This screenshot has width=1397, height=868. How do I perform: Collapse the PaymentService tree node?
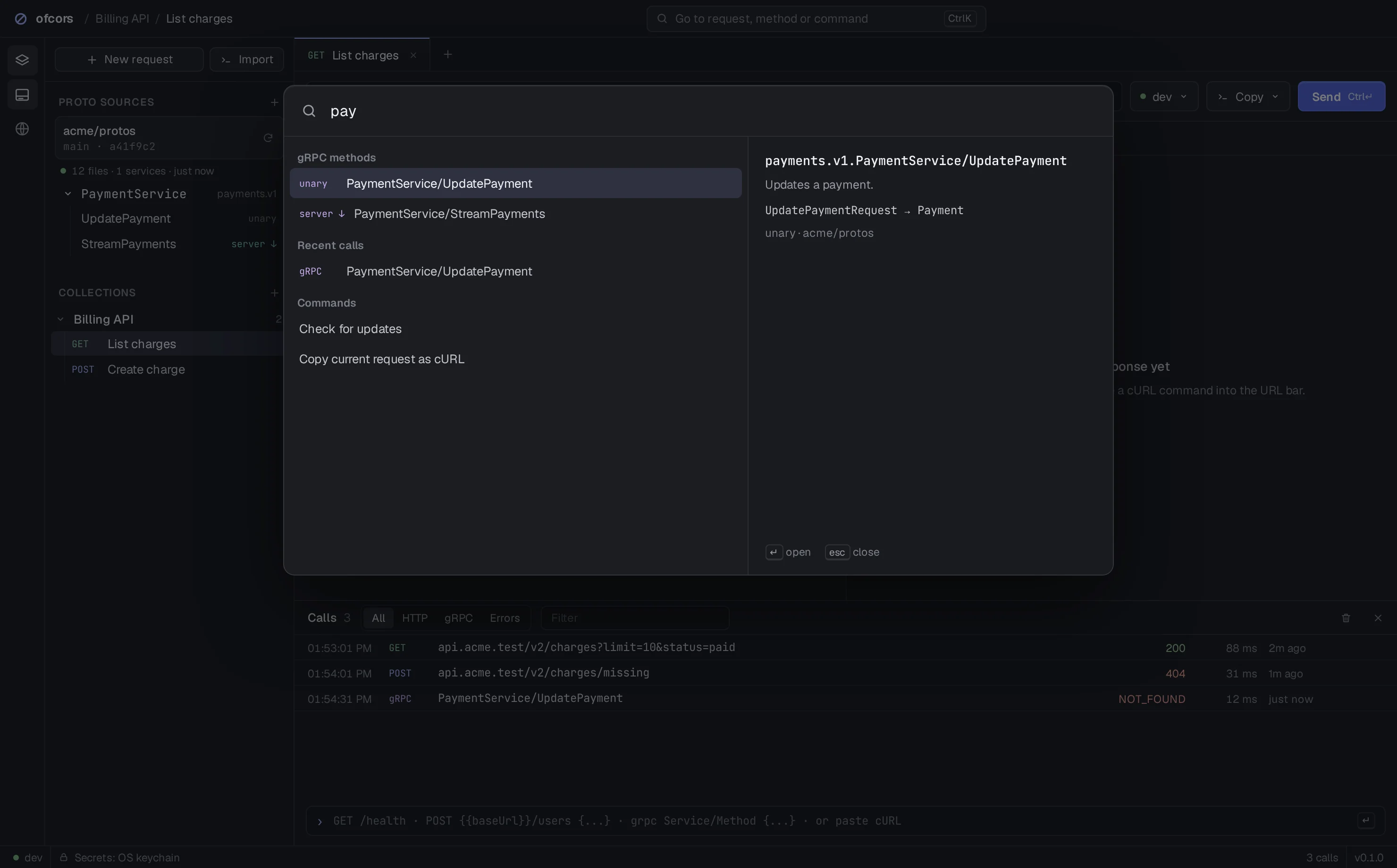point(68,193)
